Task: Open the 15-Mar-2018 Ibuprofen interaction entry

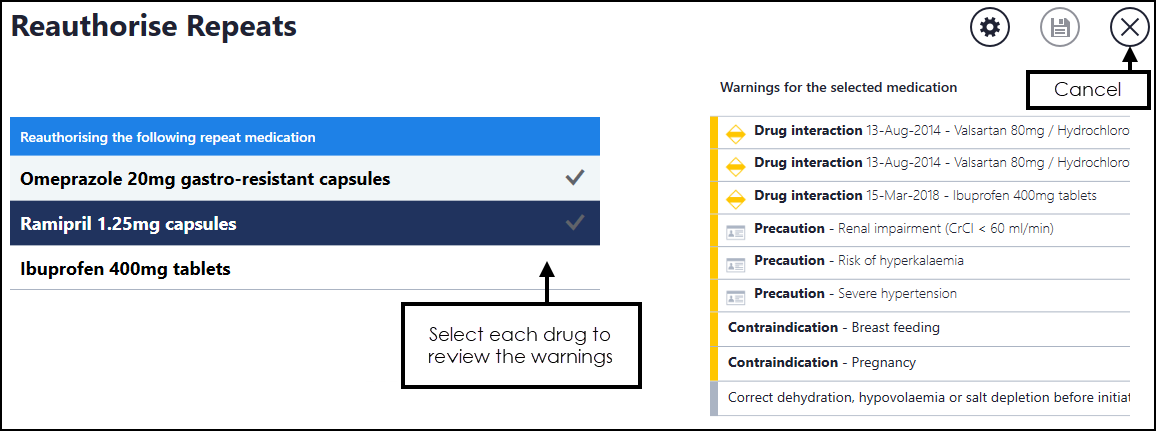Action: (925, 196)
